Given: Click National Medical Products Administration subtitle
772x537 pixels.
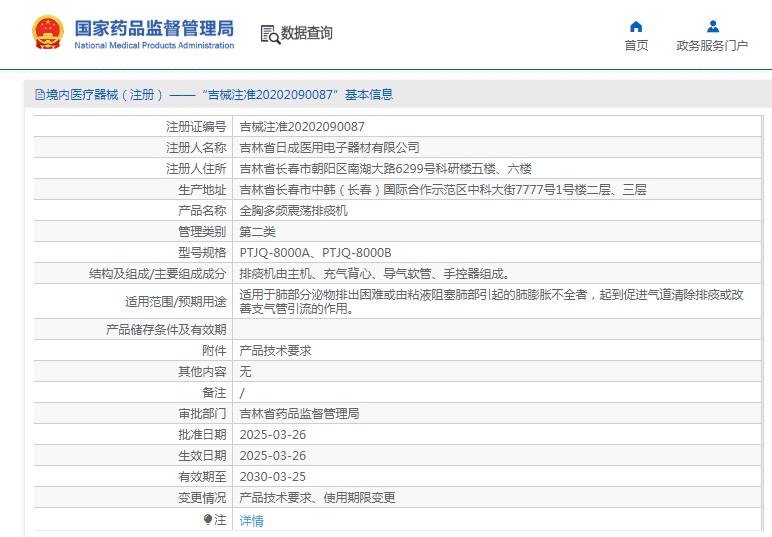Looking at the screenshot, I should point(154,45).
